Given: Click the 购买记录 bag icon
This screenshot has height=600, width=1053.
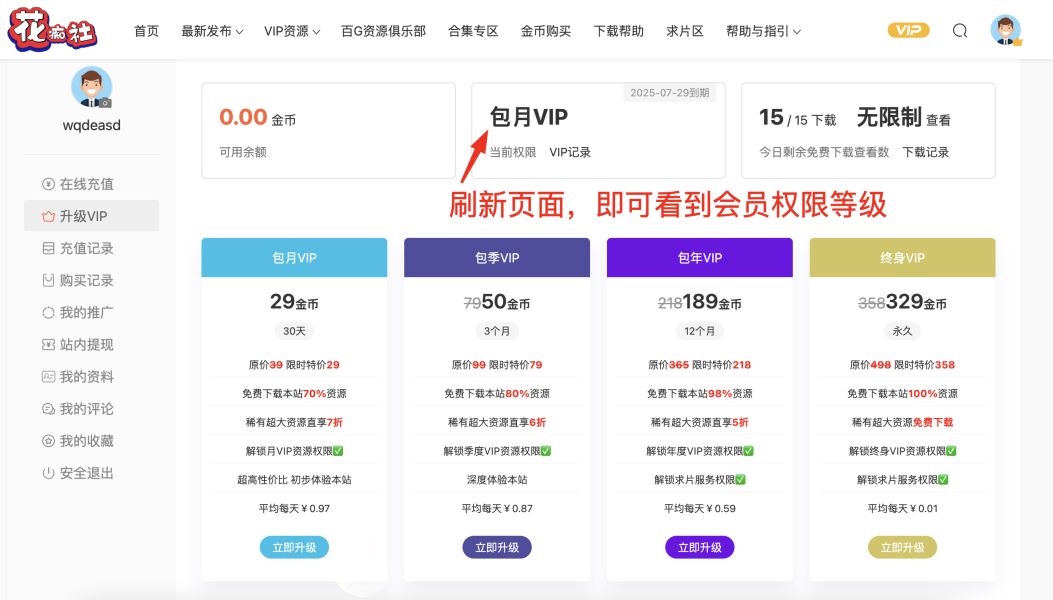Looking at the screenshot, I should (x=48, y=280).
